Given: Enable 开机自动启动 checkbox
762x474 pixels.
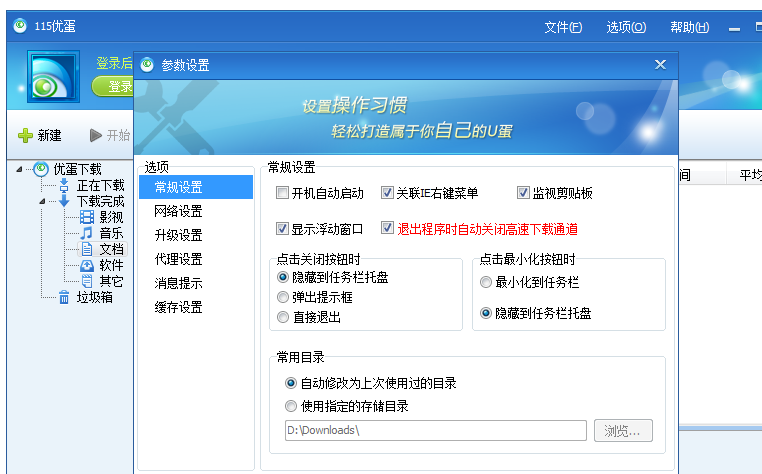Looking at the screenshot, I should pos(282,193).
